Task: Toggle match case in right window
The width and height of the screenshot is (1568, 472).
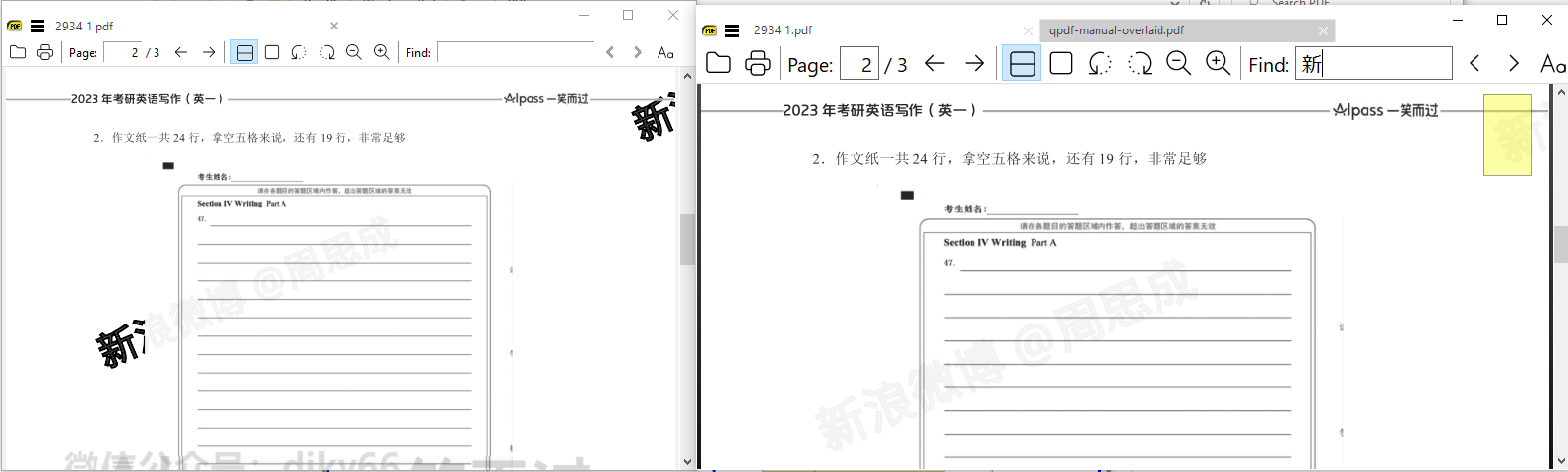Action: click(1553, 64)
